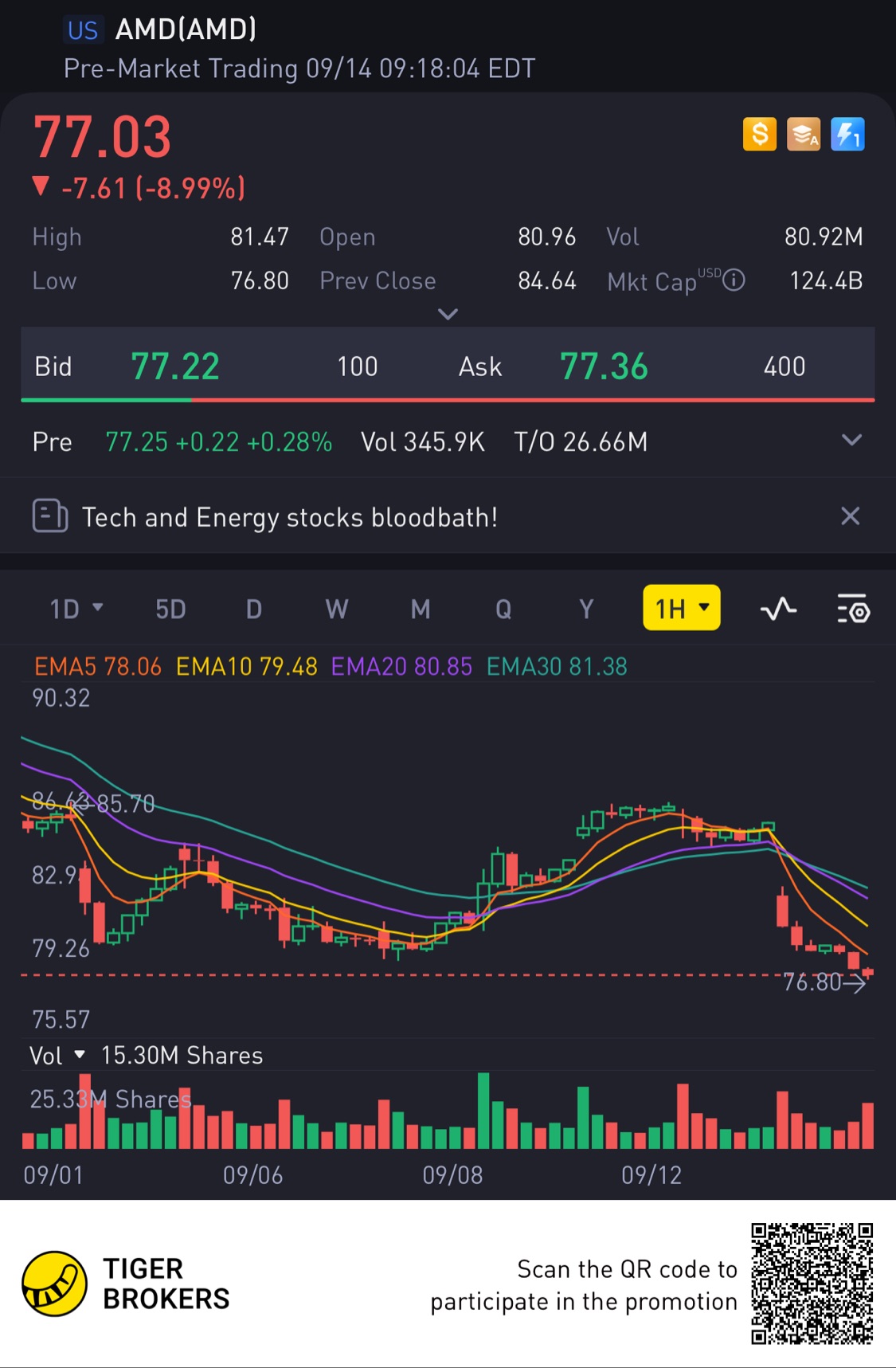896x1368 pixels.
Task: Tap the Tiger Brokers logo
Action: (54, 1284)
